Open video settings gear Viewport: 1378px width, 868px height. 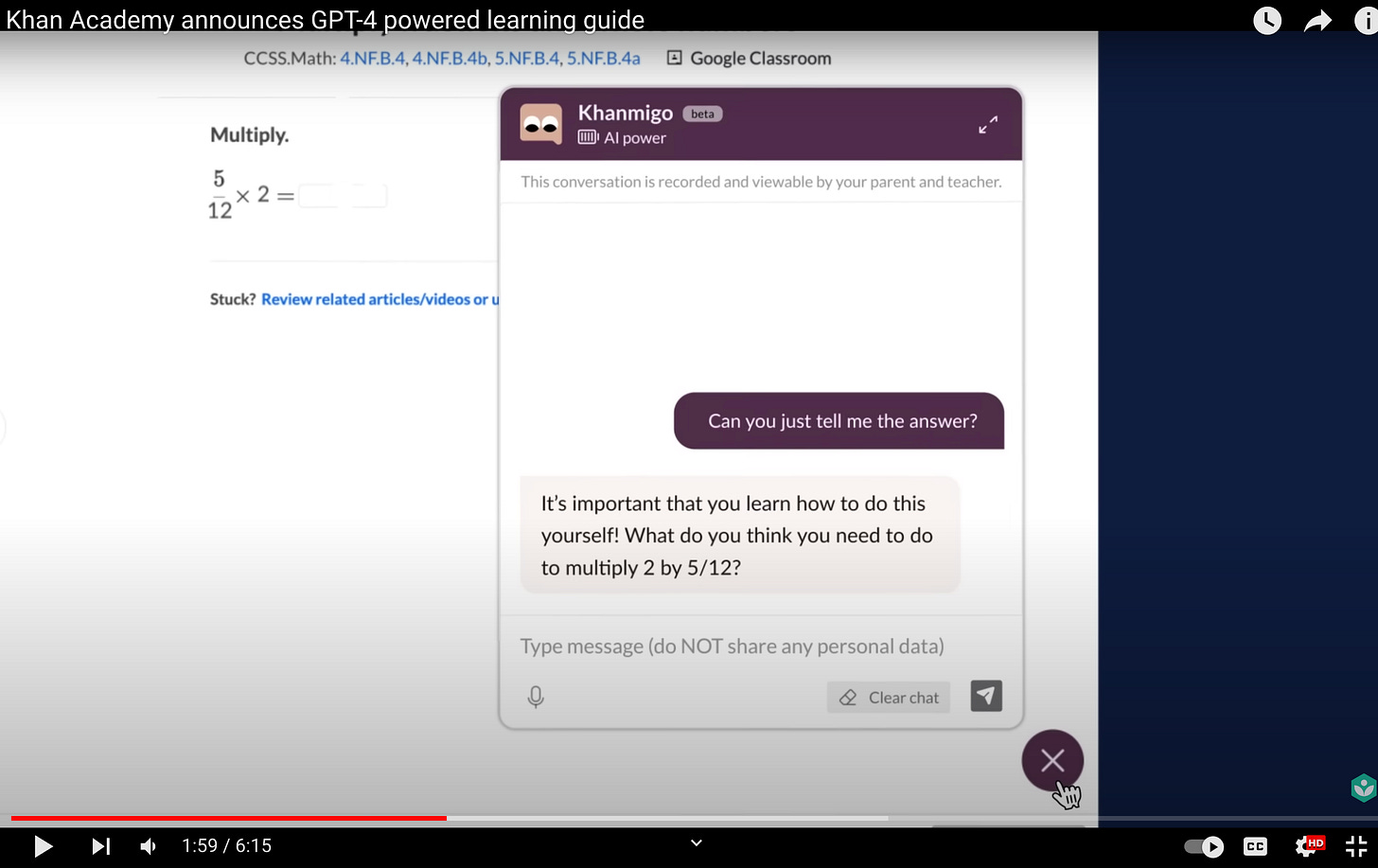1308,845
